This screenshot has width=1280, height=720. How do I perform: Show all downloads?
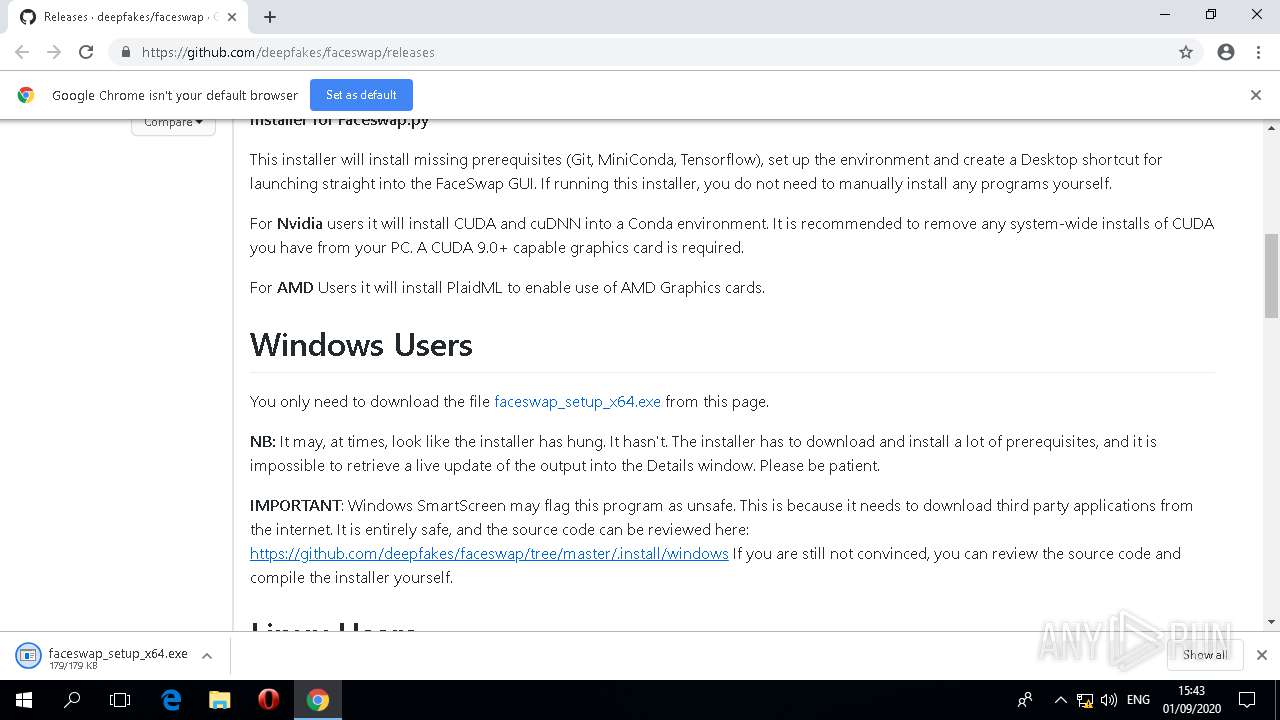click(1204, 655)
